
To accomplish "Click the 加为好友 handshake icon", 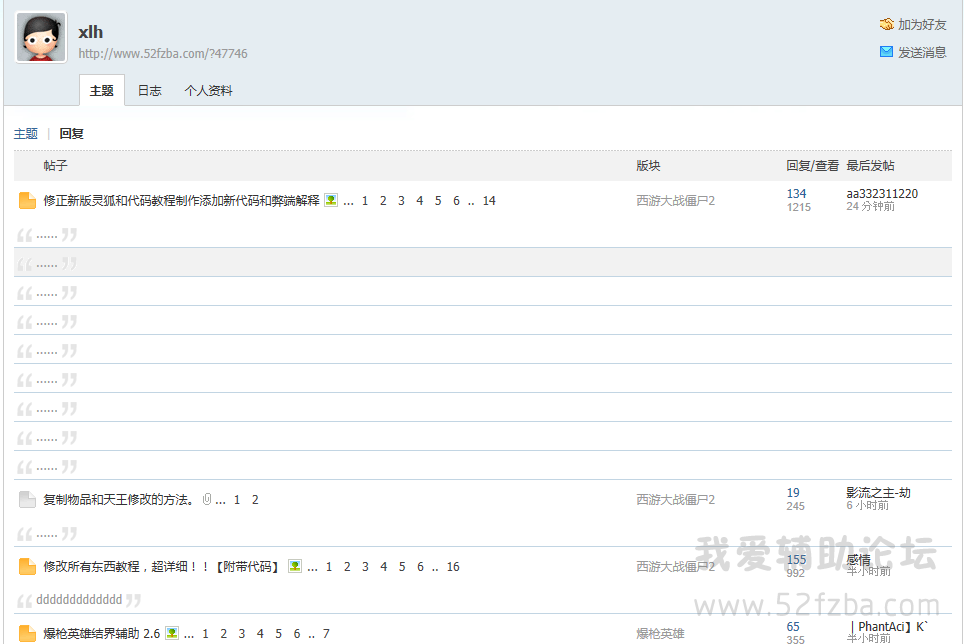I will tap(887, 25).
